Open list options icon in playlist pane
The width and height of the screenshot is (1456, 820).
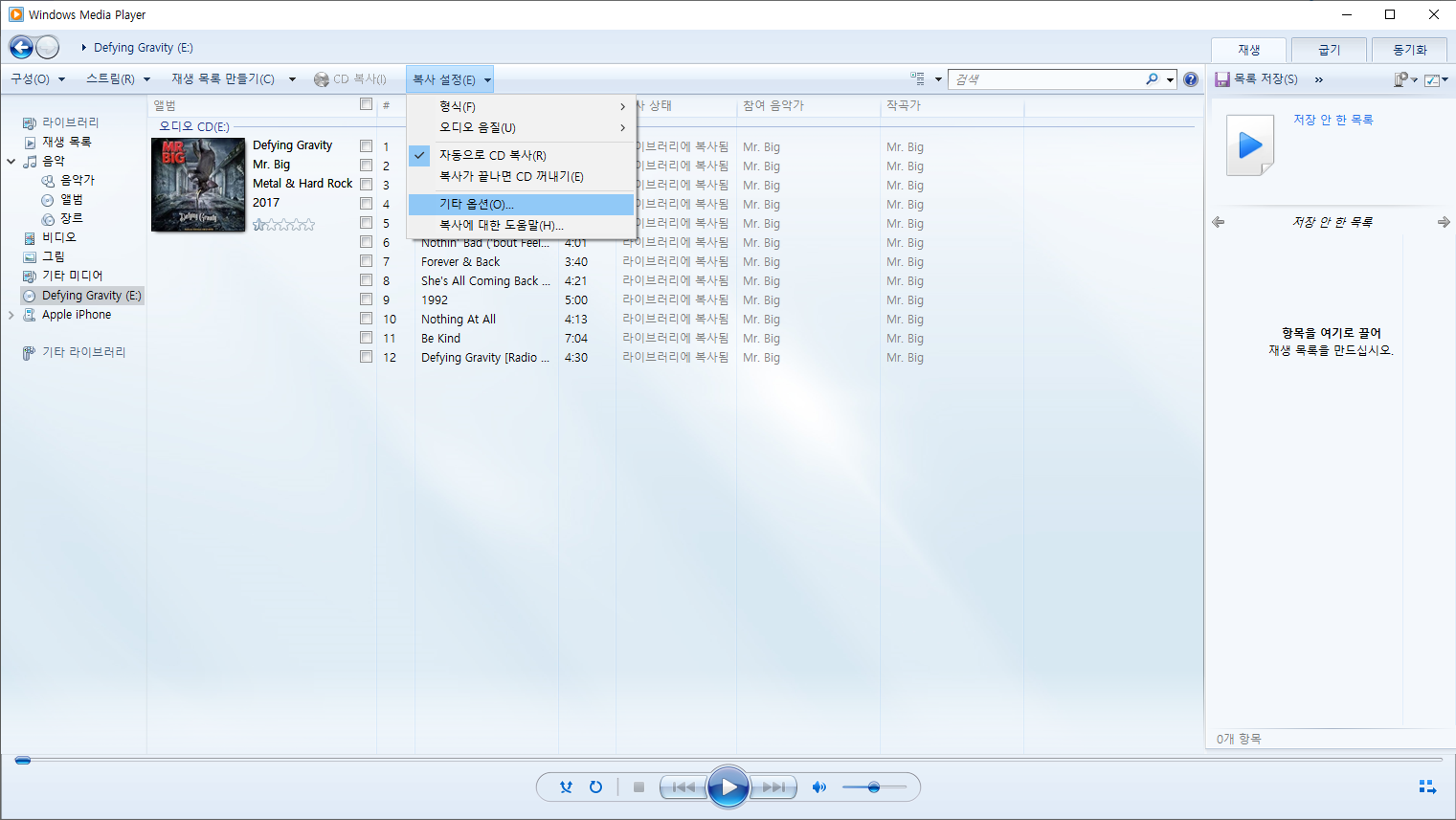point(1436,79)
